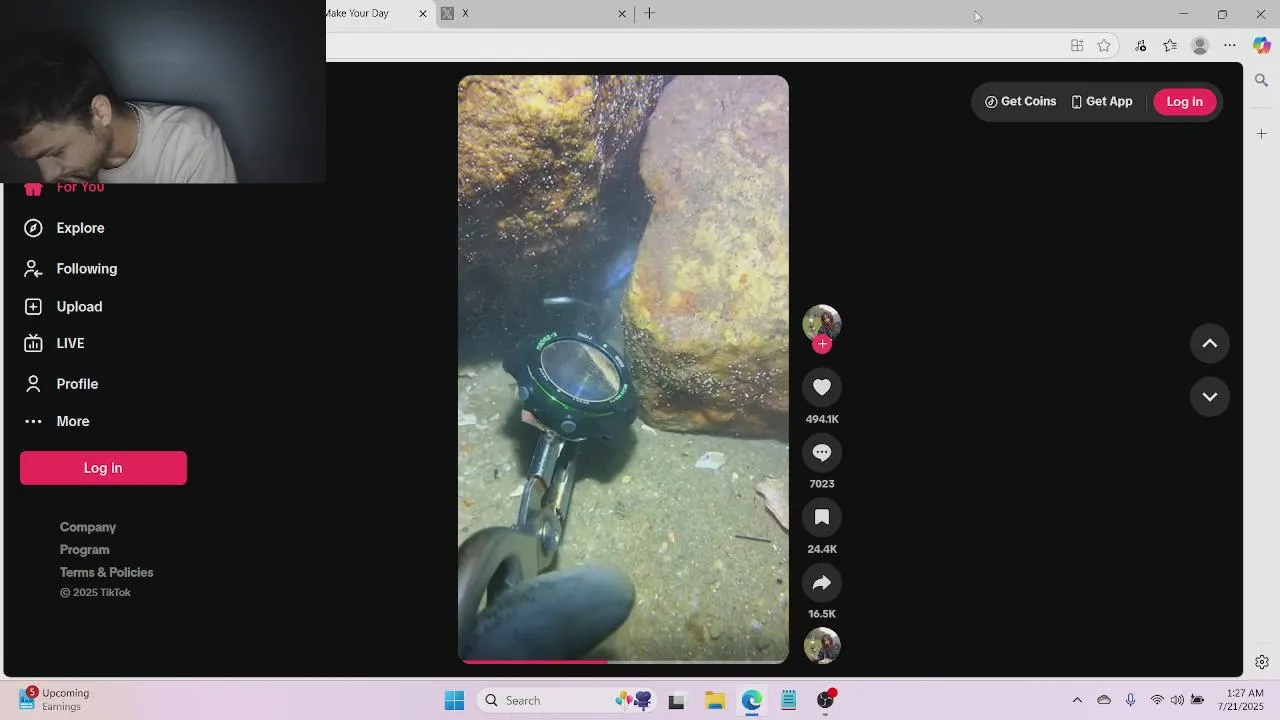Open the volume control in tray
This screenshot has width=1280, height=720.
1177,700
